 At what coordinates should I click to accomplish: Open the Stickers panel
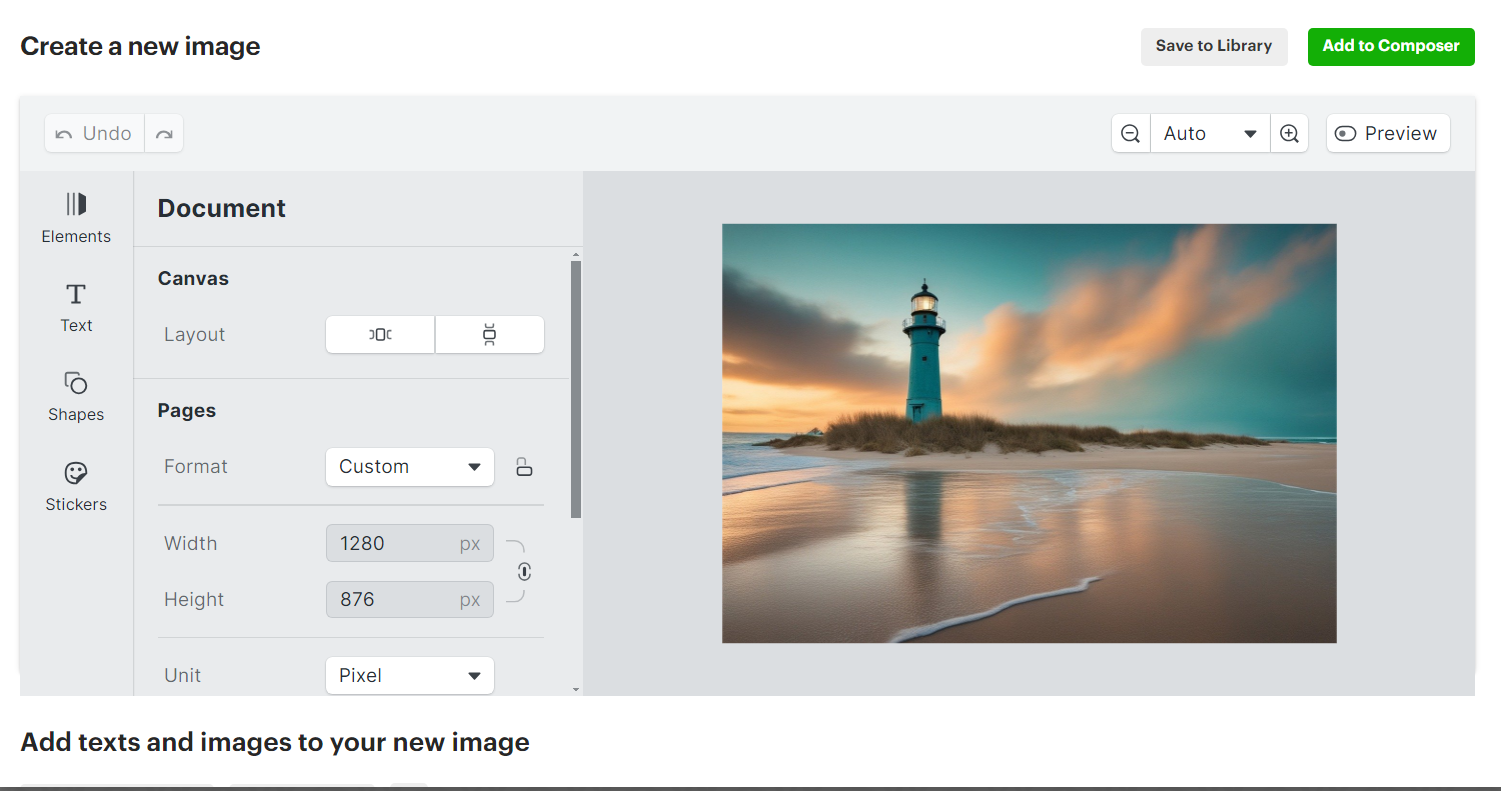tap(76, 474)
